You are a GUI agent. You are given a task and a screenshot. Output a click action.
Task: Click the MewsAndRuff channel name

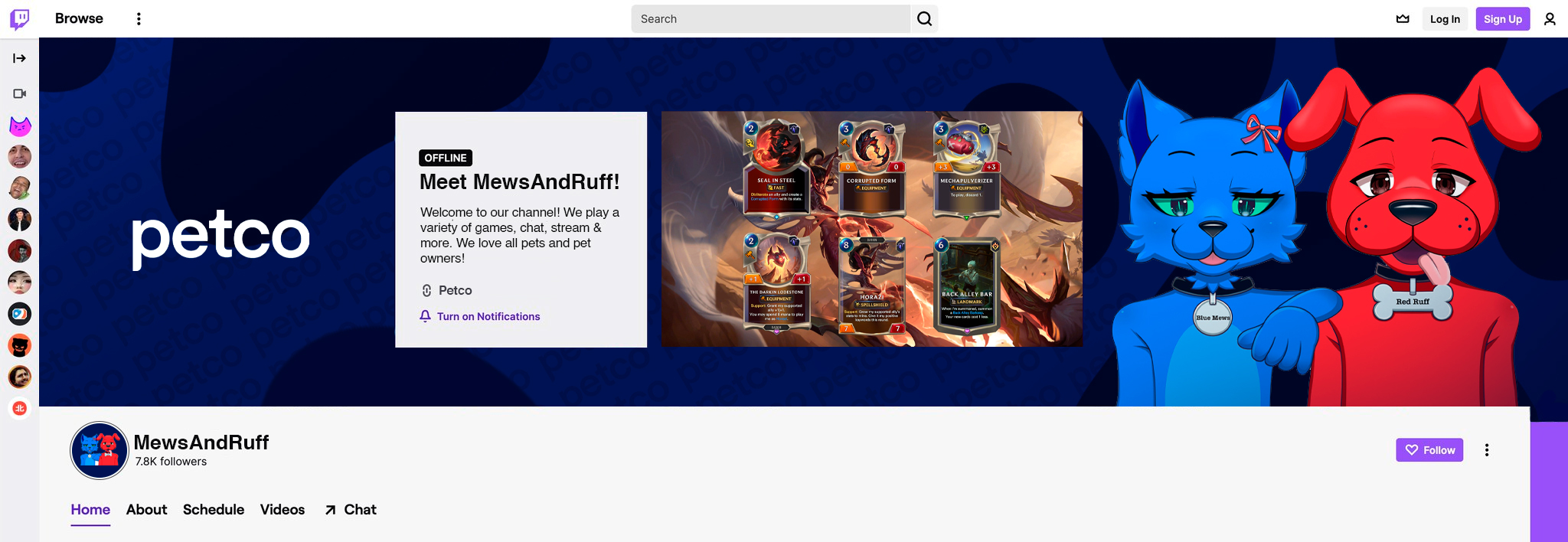201,442
